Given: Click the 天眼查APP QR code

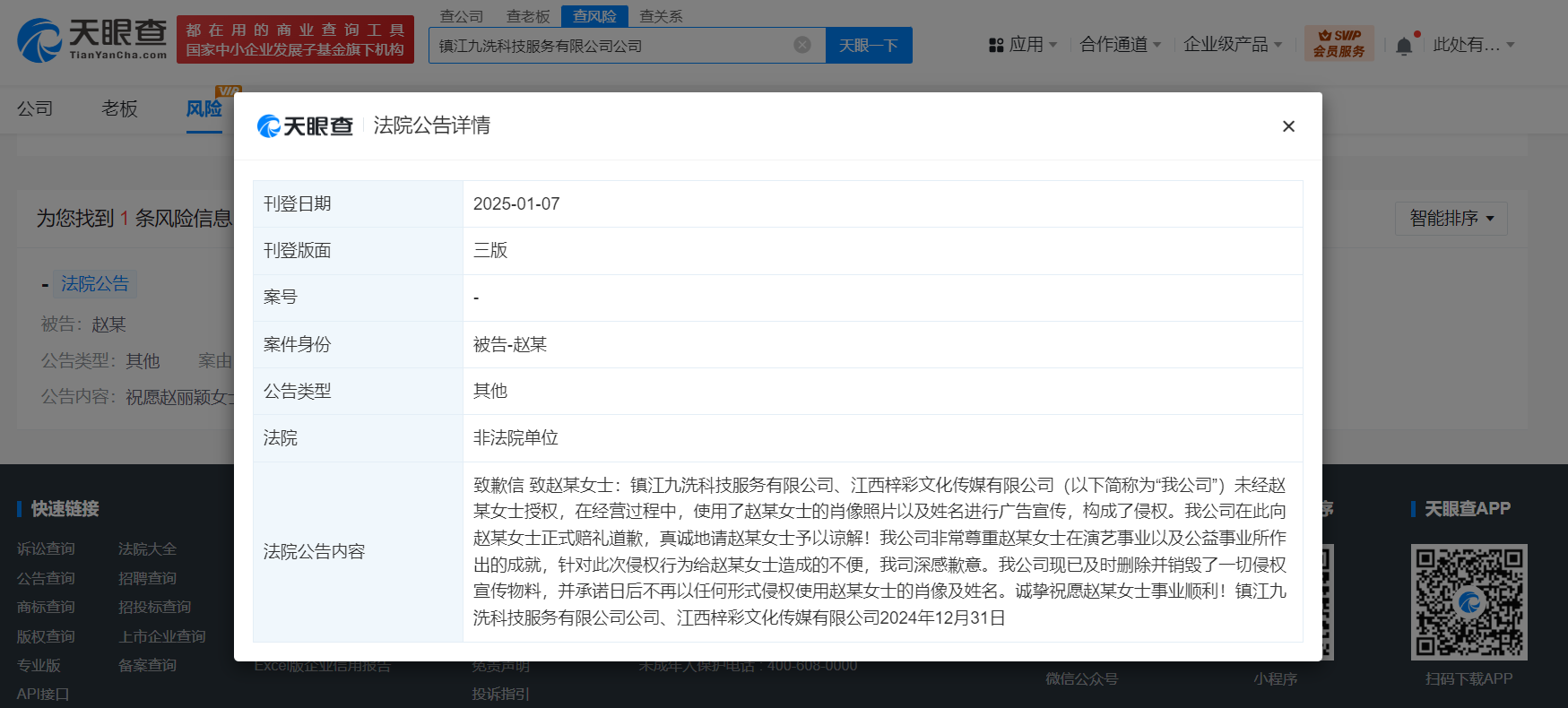Looking at the screenshot, I should tap(1468, 602).
